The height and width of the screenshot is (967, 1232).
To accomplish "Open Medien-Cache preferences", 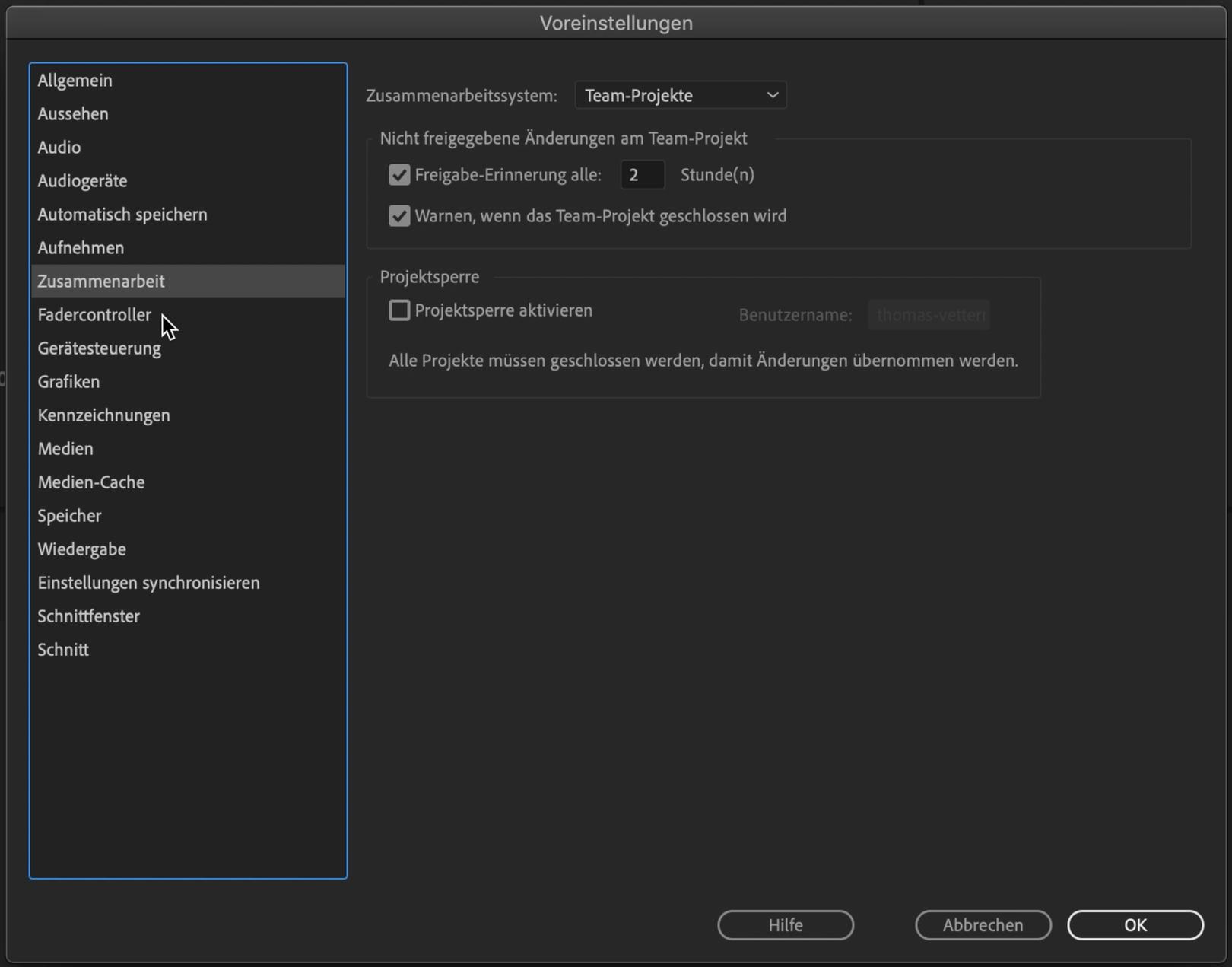I will 91,482.
